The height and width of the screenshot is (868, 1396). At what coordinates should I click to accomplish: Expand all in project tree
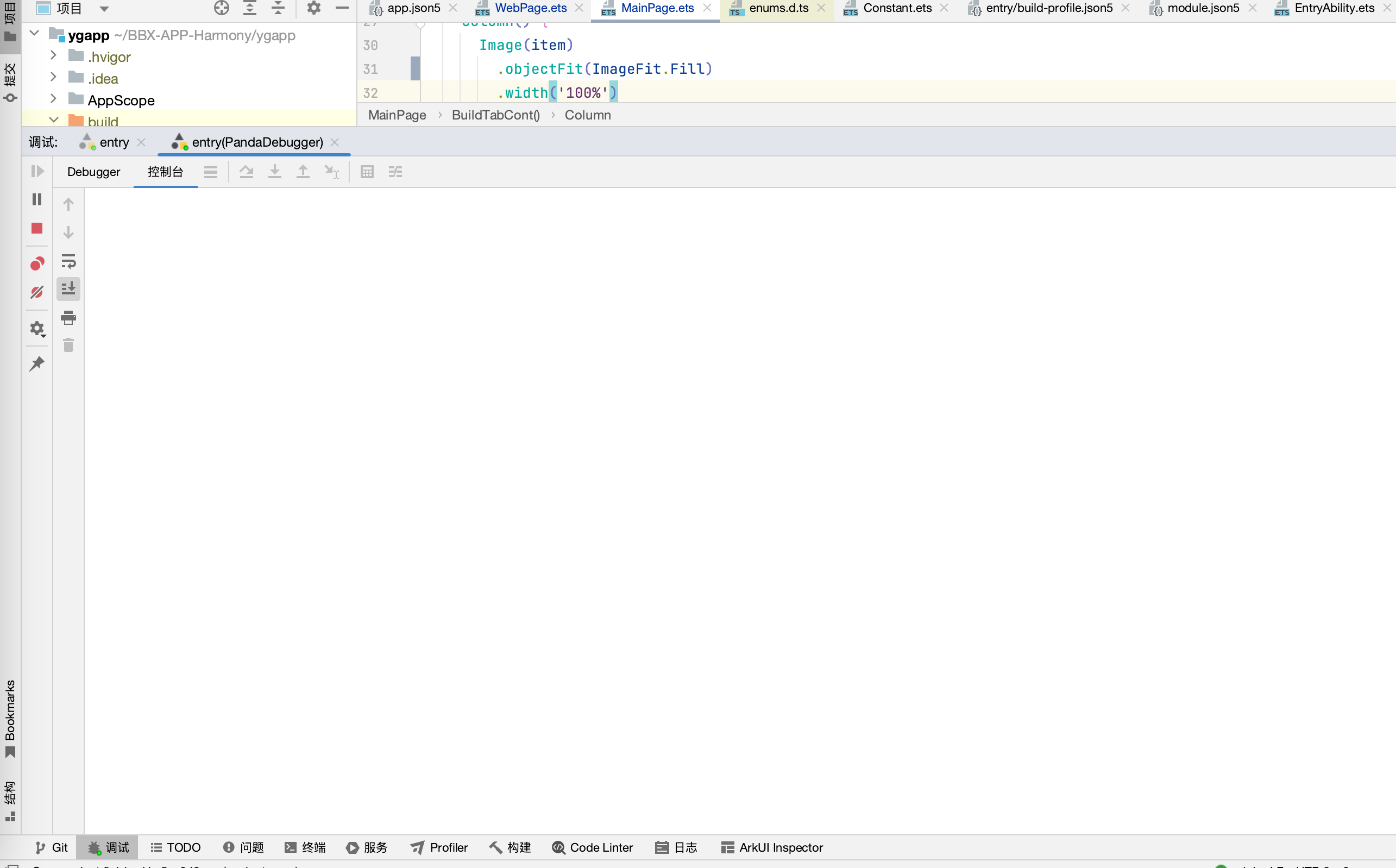(250, 8)
